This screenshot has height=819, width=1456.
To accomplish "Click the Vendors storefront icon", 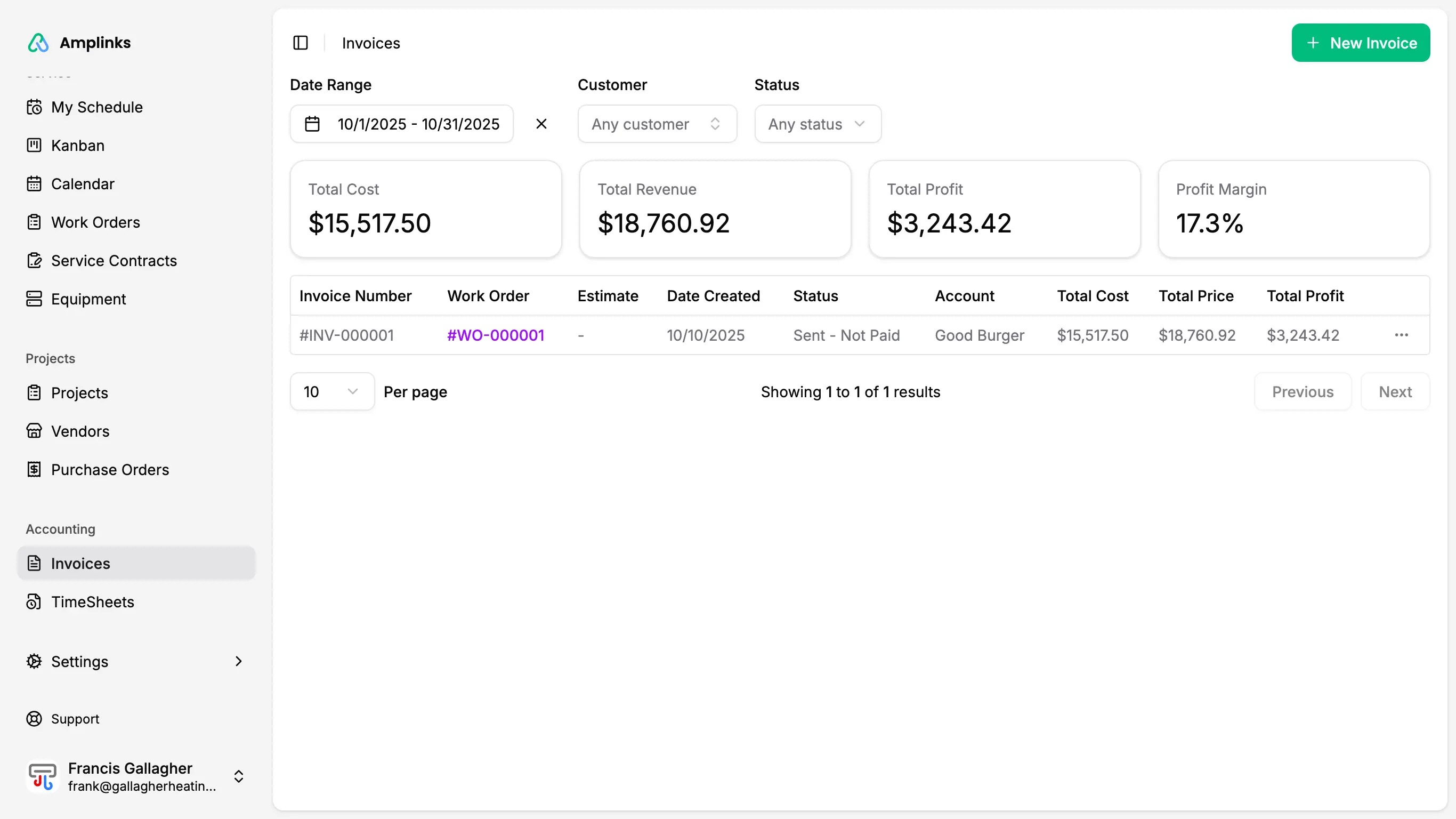I will pos(34,431).
